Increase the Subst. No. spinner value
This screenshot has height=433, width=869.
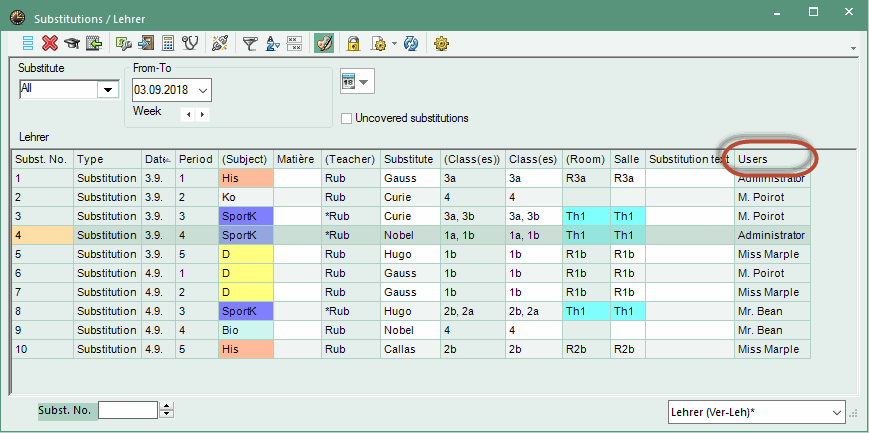[x=167, y=405]
